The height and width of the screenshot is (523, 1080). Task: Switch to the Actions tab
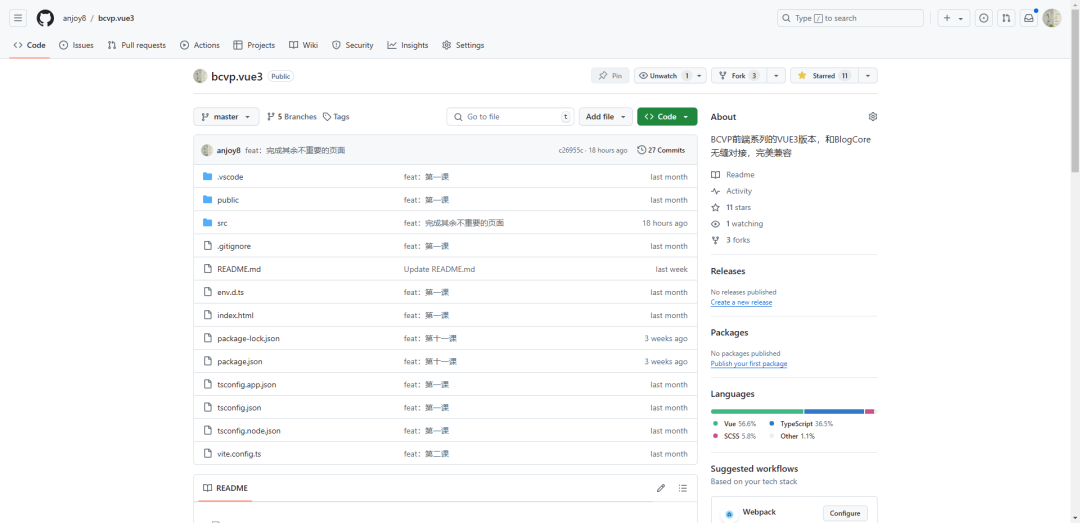pos(200,45)
